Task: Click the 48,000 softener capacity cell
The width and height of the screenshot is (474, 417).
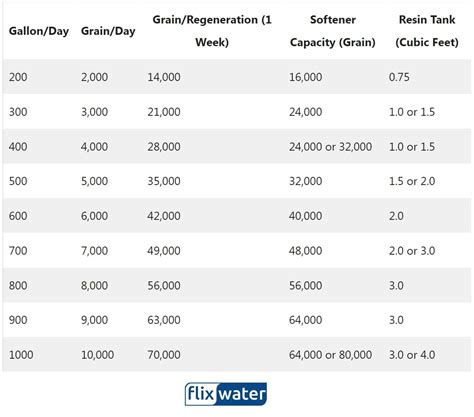Action: (x=305, y=251)
